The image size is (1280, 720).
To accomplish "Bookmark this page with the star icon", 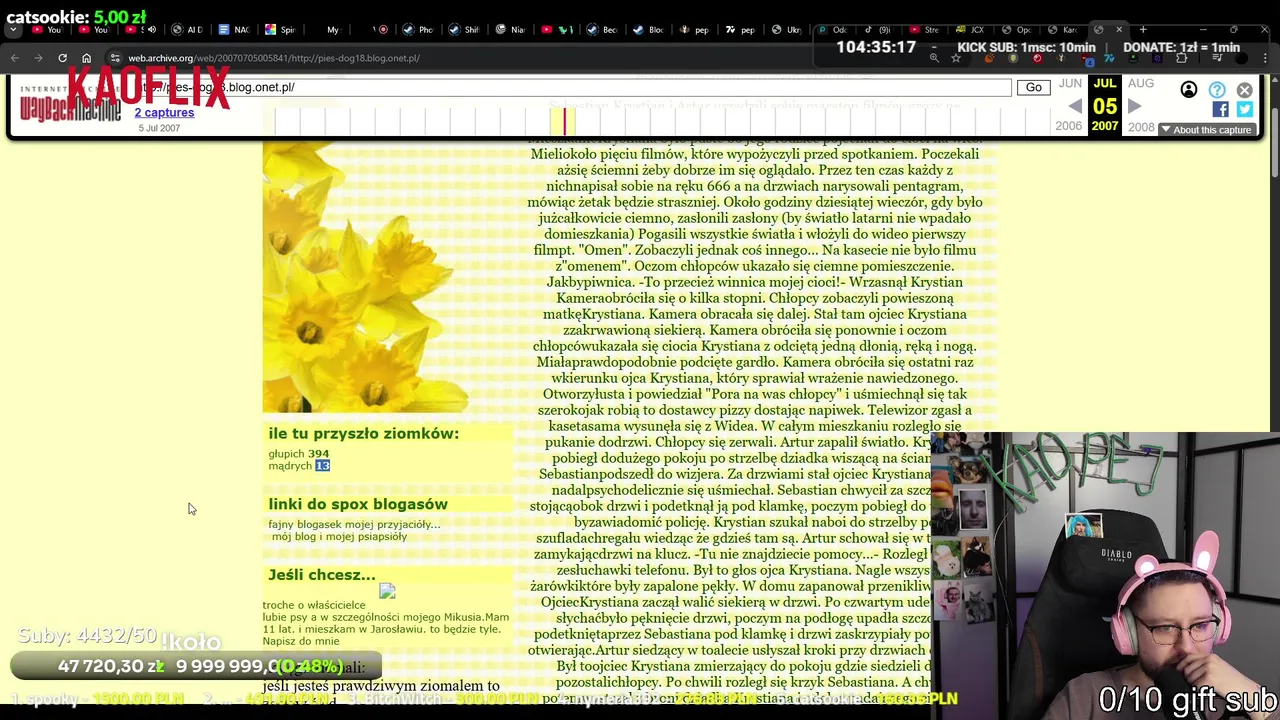I will [956, 58].
